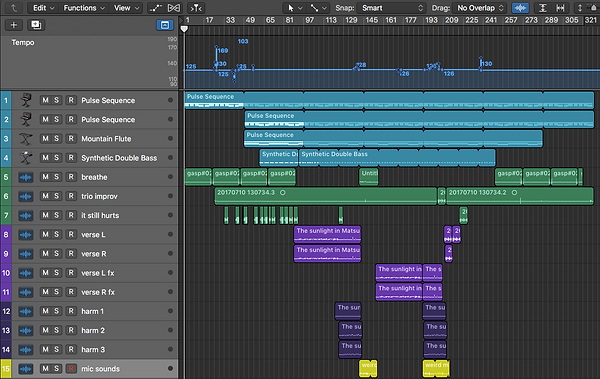Solo the verse L track
Image resolution: width=600 pixels, height=379 pixels.
(57, 234)
